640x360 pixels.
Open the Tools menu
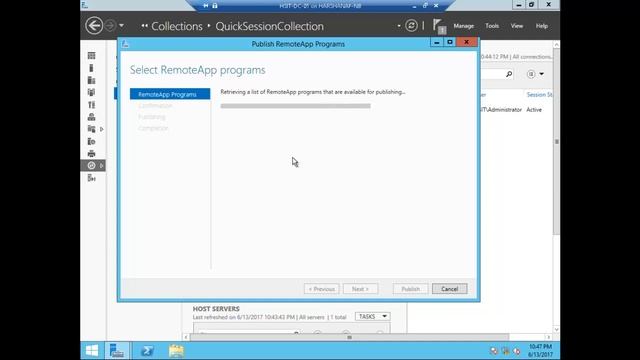(492, 26)
